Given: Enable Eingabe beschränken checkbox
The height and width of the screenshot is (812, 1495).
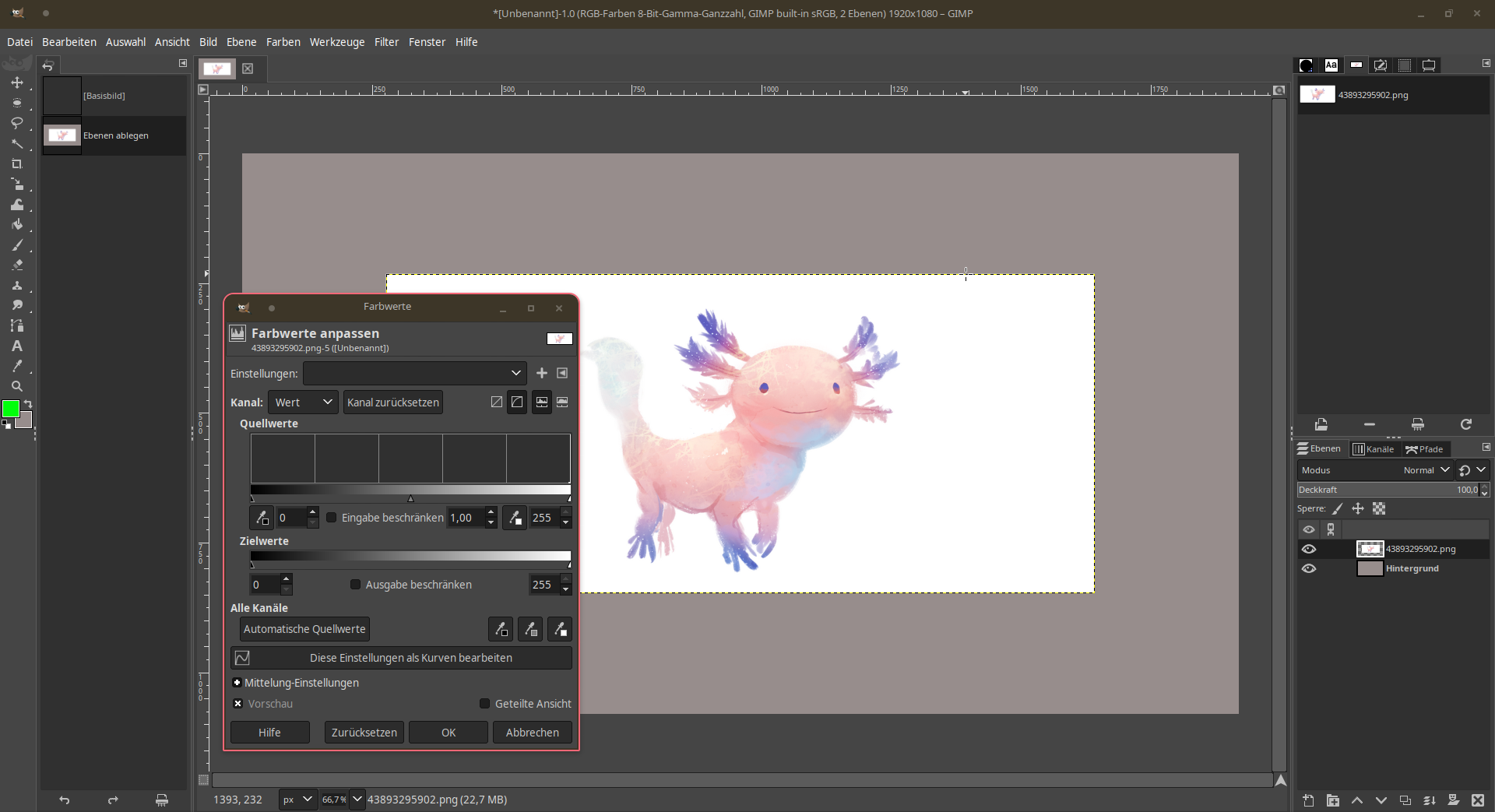Looking at the screenshot, I should pyautogui.click(x=332, y=518).
